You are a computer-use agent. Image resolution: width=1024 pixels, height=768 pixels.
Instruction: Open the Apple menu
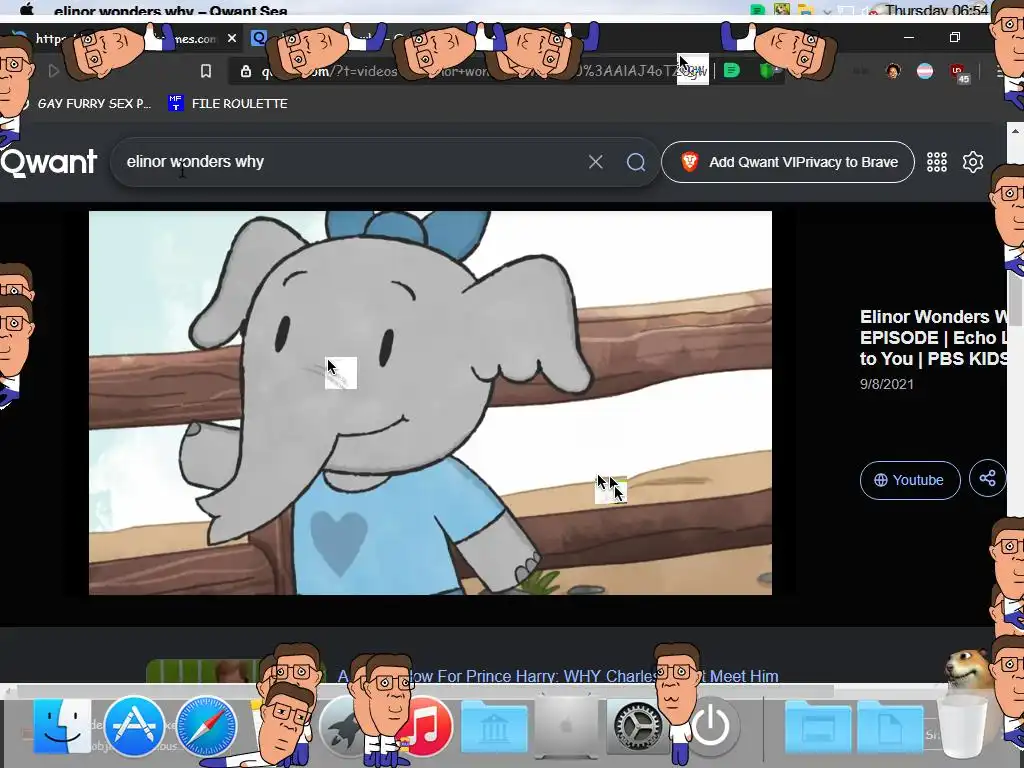tap(27, 9)
